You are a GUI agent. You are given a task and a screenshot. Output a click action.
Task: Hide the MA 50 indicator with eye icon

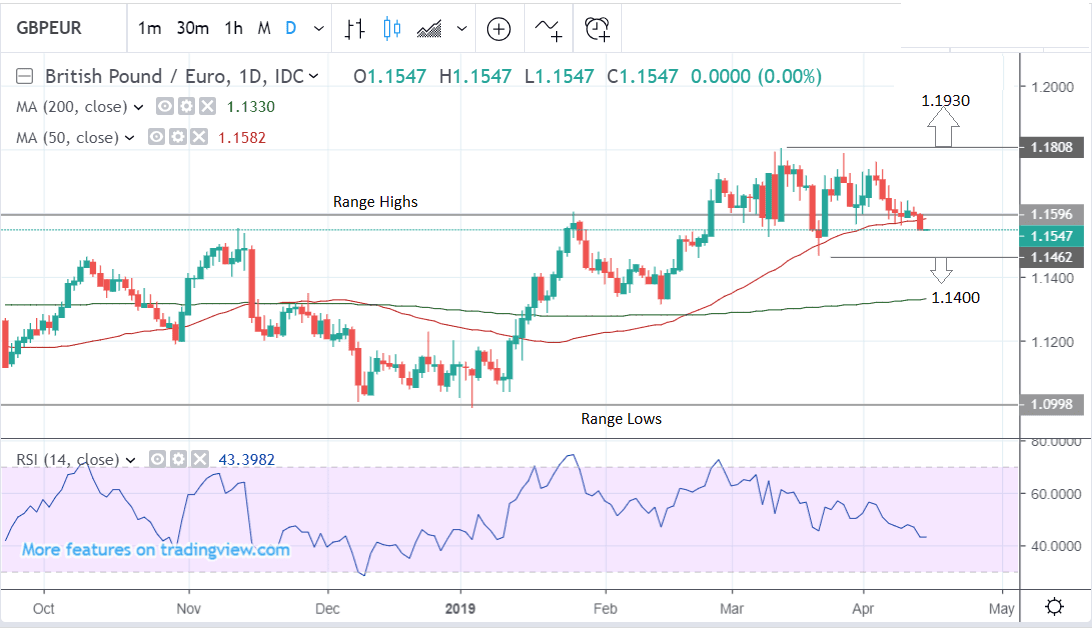[156, 137]
